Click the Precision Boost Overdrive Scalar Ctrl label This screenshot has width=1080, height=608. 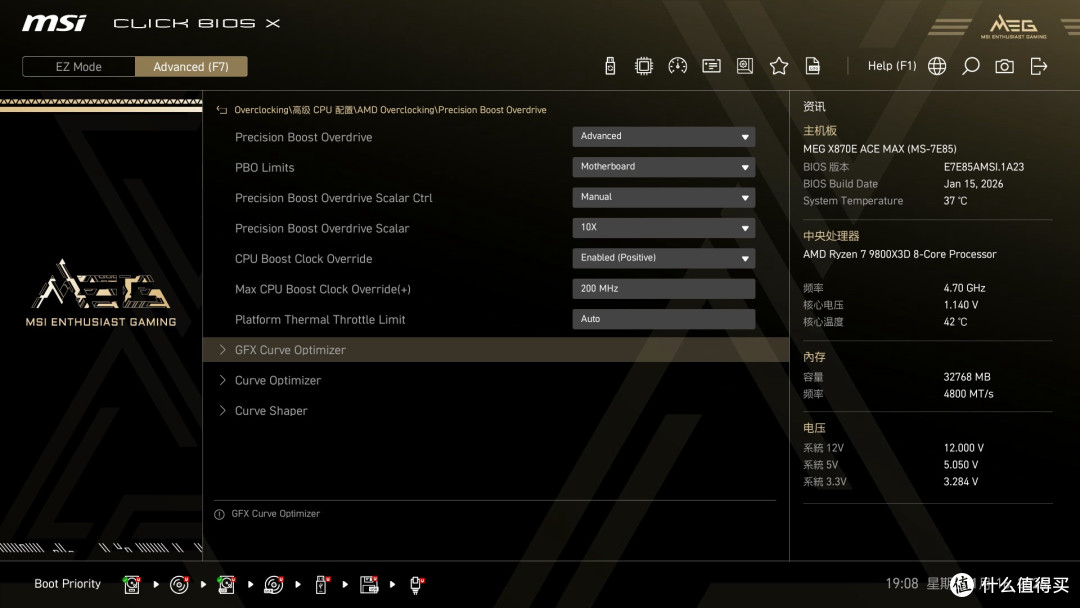tap(333, 198)
